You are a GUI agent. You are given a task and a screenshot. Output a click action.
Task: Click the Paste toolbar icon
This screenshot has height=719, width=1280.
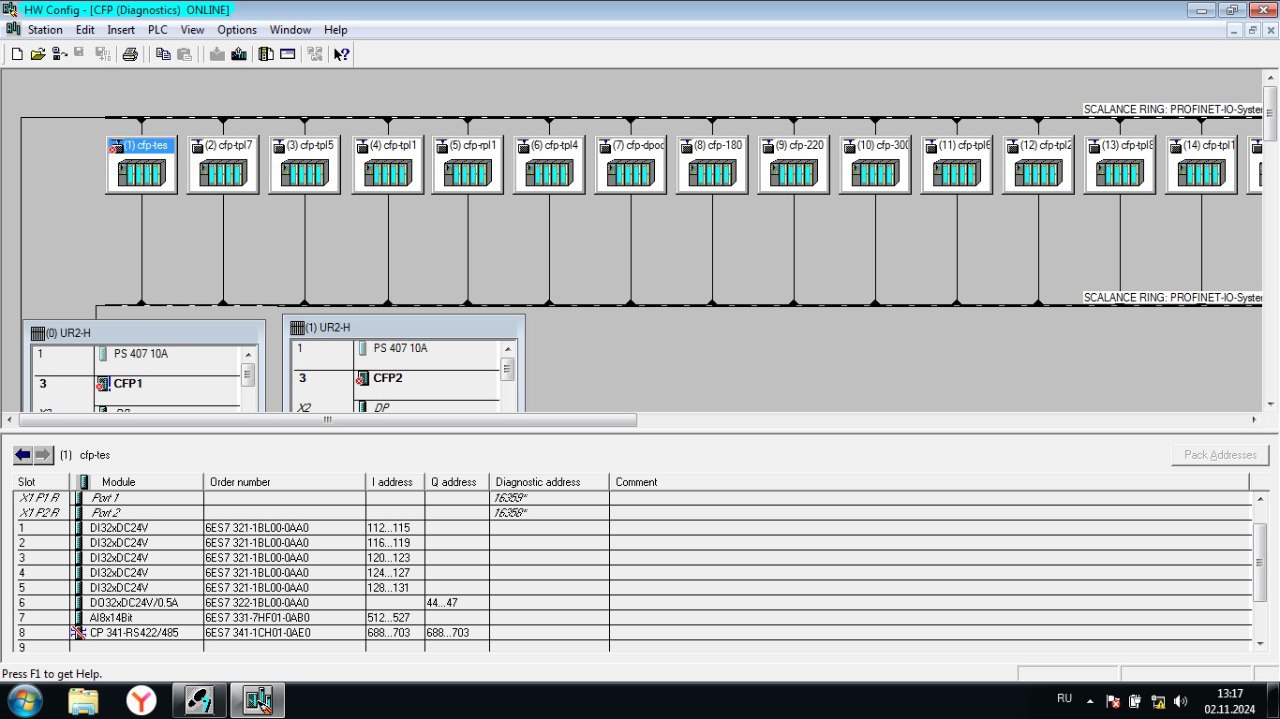coord(184,54)
